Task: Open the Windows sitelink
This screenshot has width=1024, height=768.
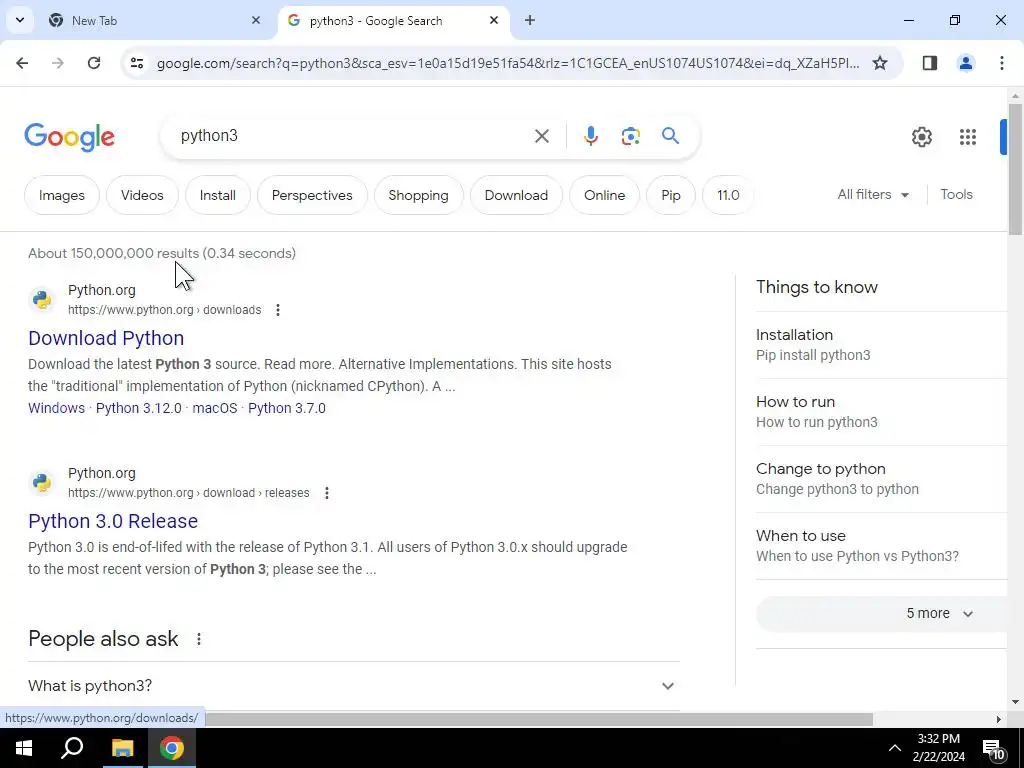Action: 56,408
